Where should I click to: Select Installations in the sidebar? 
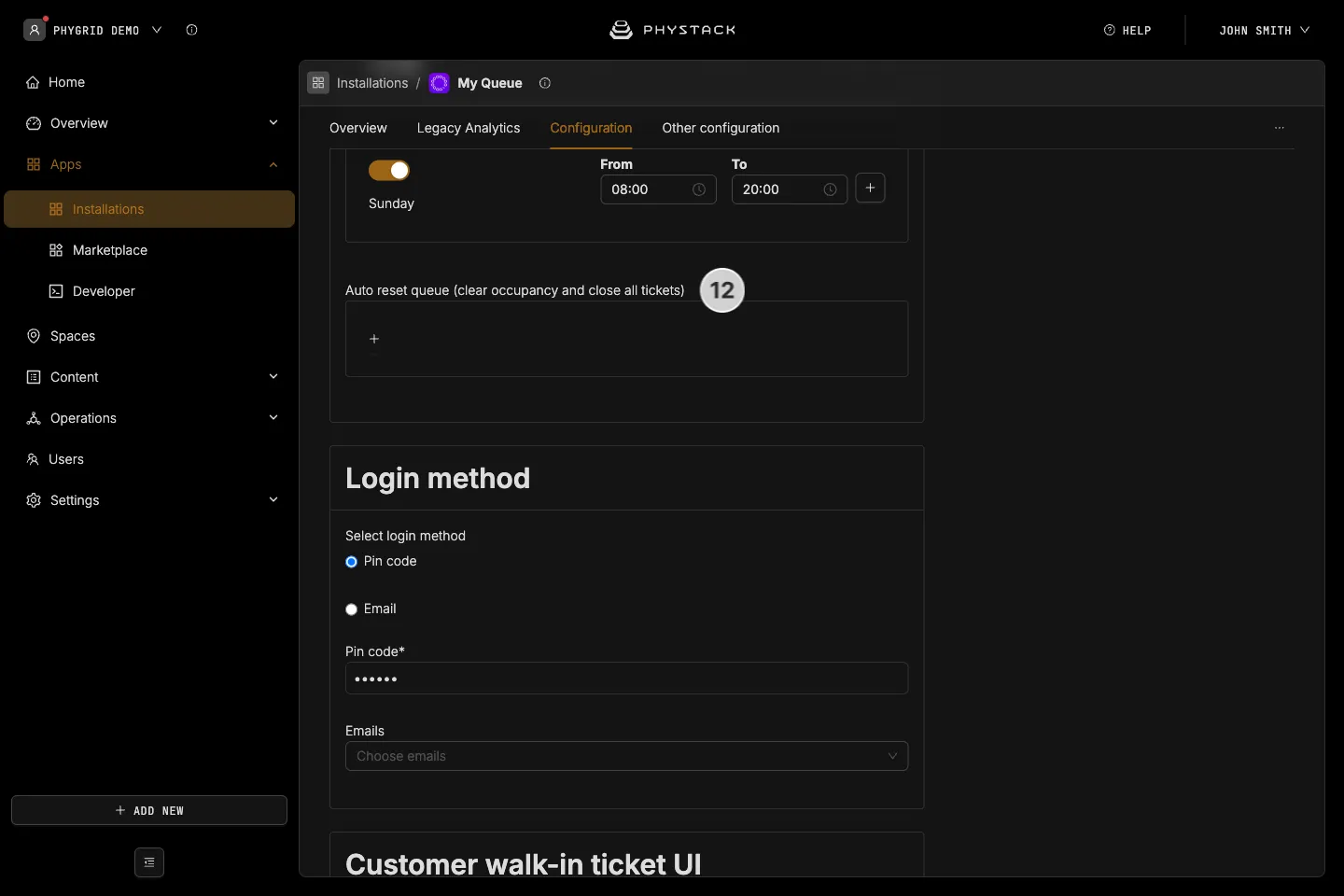pos(149,209)
